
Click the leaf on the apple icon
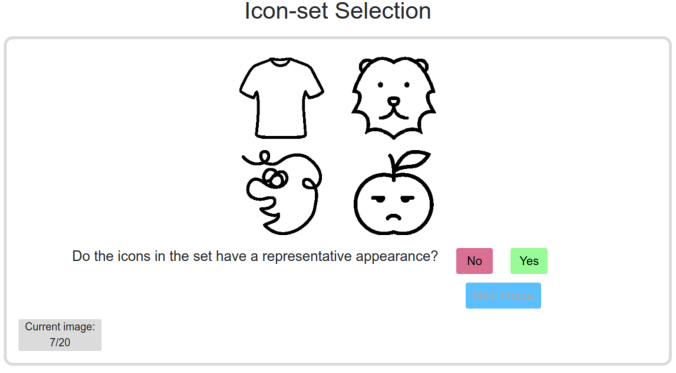coord(410,160)
